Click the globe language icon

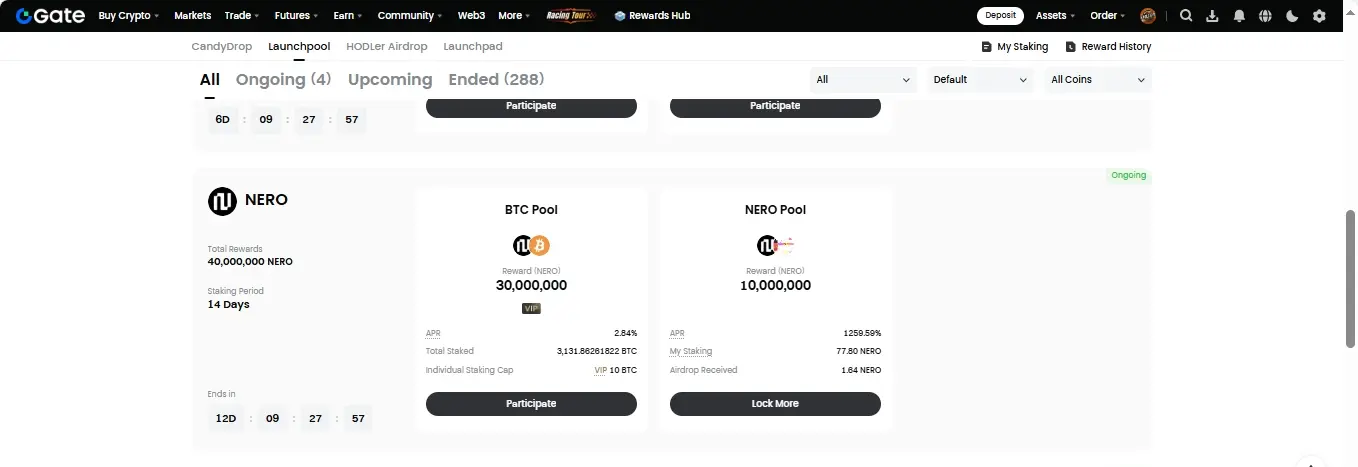[1266, 16]
